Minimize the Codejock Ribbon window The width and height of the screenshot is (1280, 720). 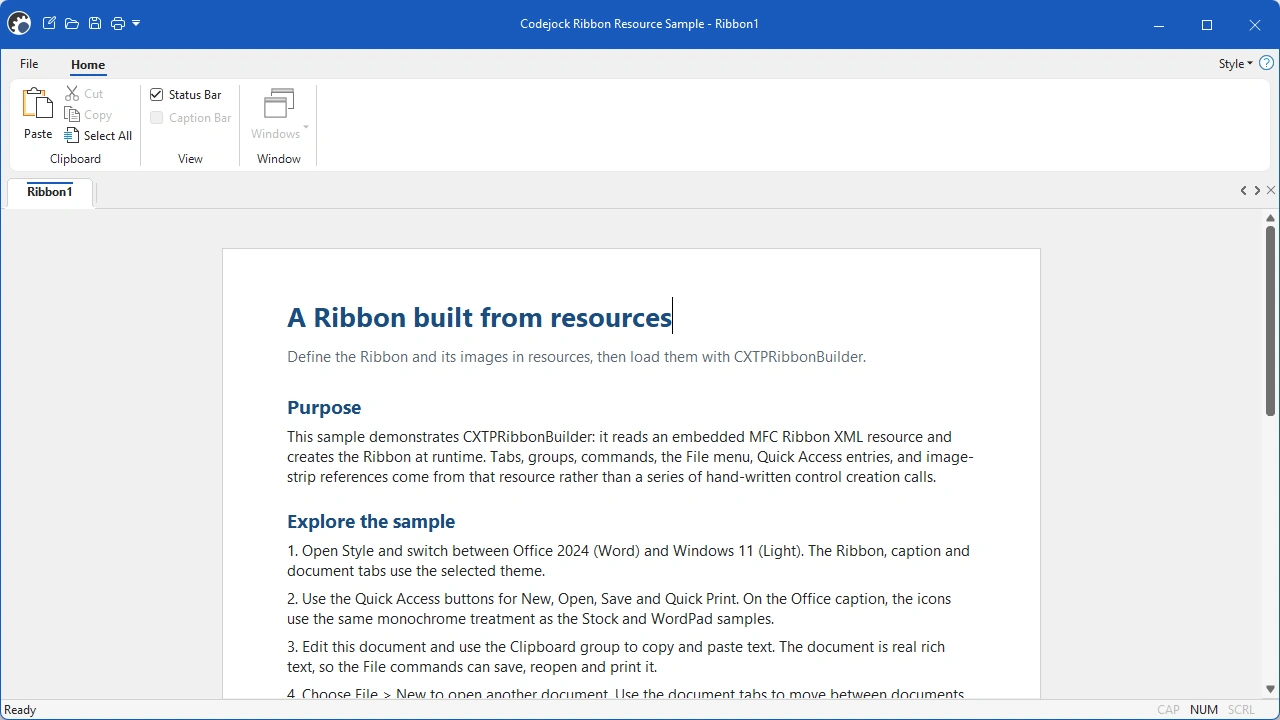click(x=1159, y=24)
